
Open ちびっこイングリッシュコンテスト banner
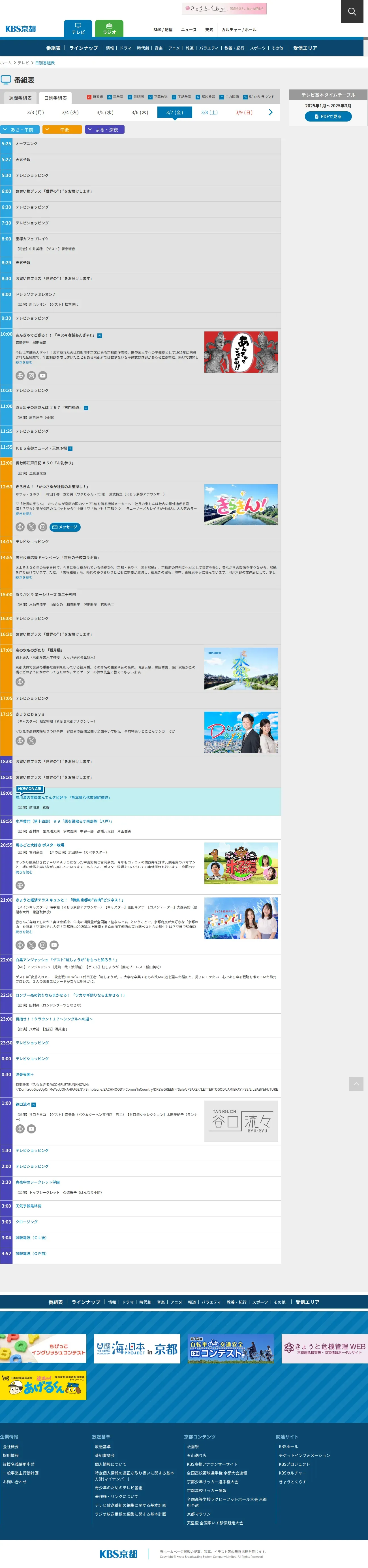[x=43, y=1348]
